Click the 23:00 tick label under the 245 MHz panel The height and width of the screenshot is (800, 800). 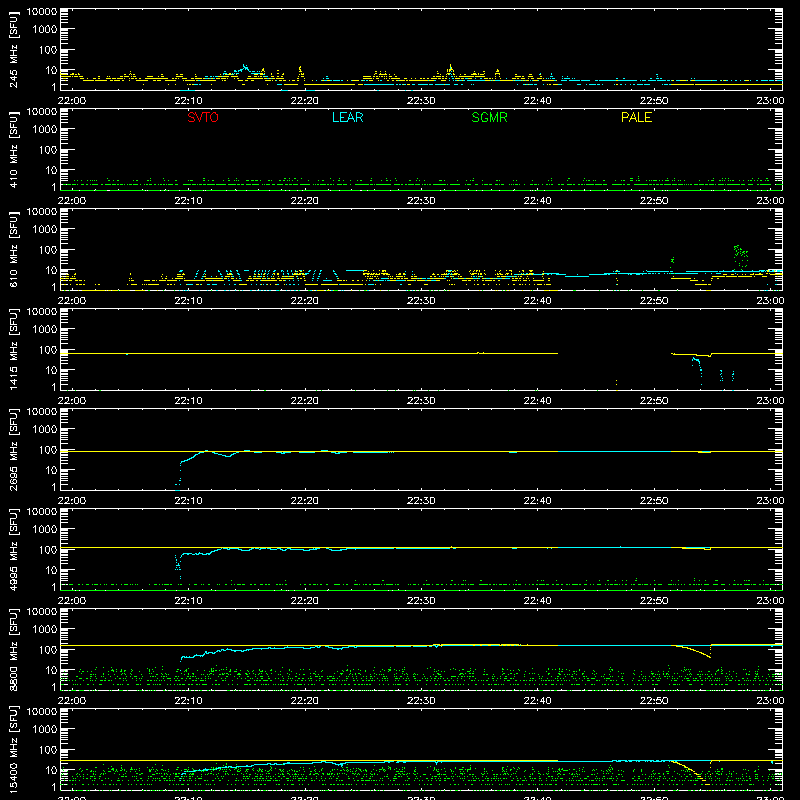(770, 101)
